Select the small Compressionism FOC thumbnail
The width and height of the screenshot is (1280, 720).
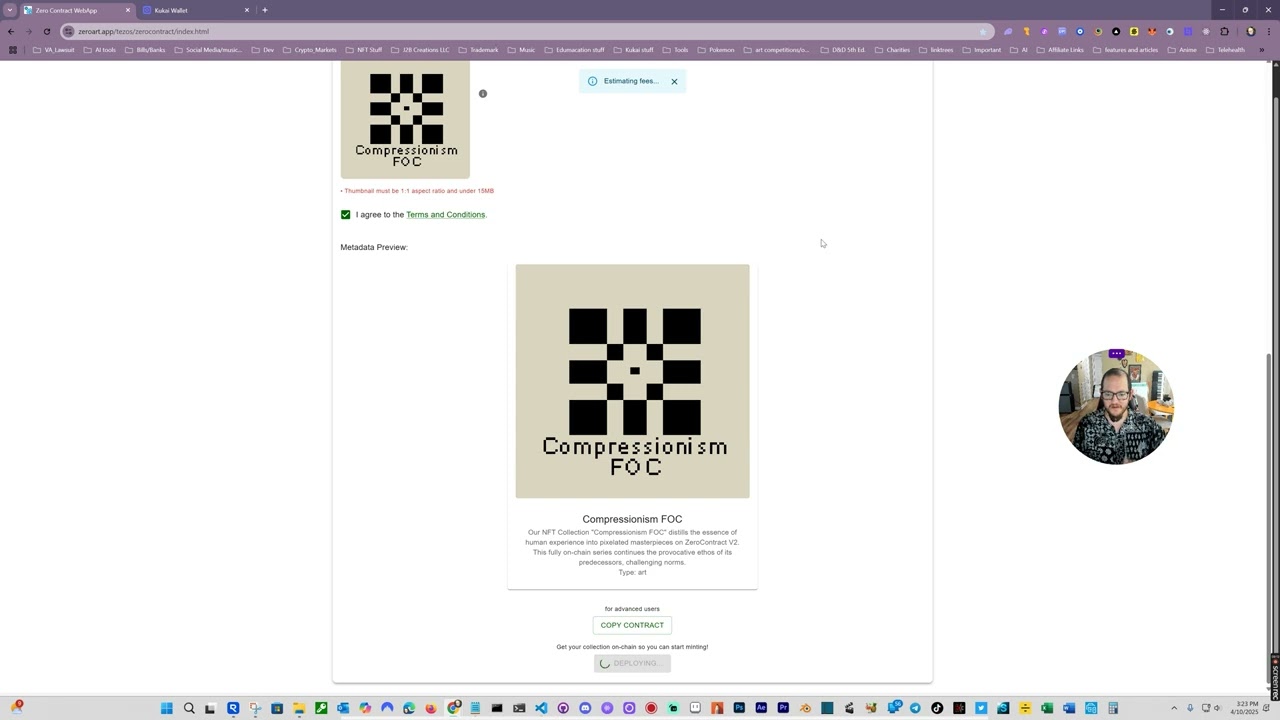[405, 120]
